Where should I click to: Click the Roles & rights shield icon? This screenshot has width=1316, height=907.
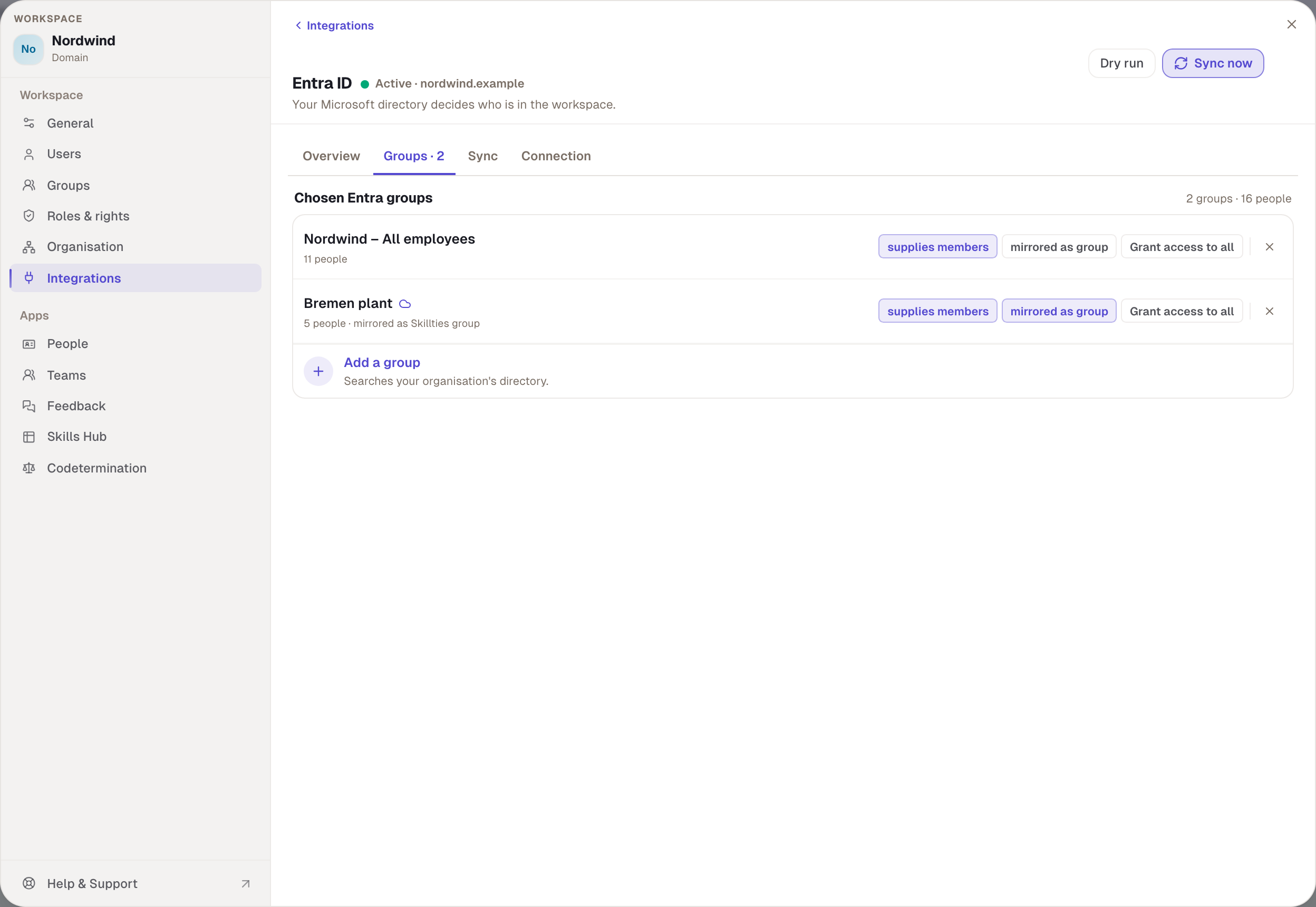29,216
